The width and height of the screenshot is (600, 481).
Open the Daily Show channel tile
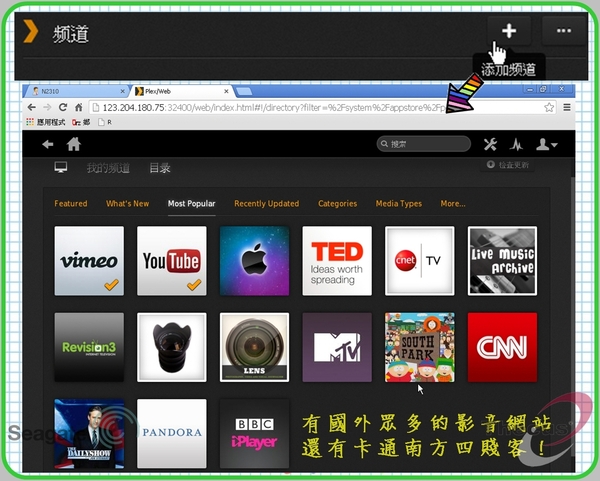coord(89,434)
